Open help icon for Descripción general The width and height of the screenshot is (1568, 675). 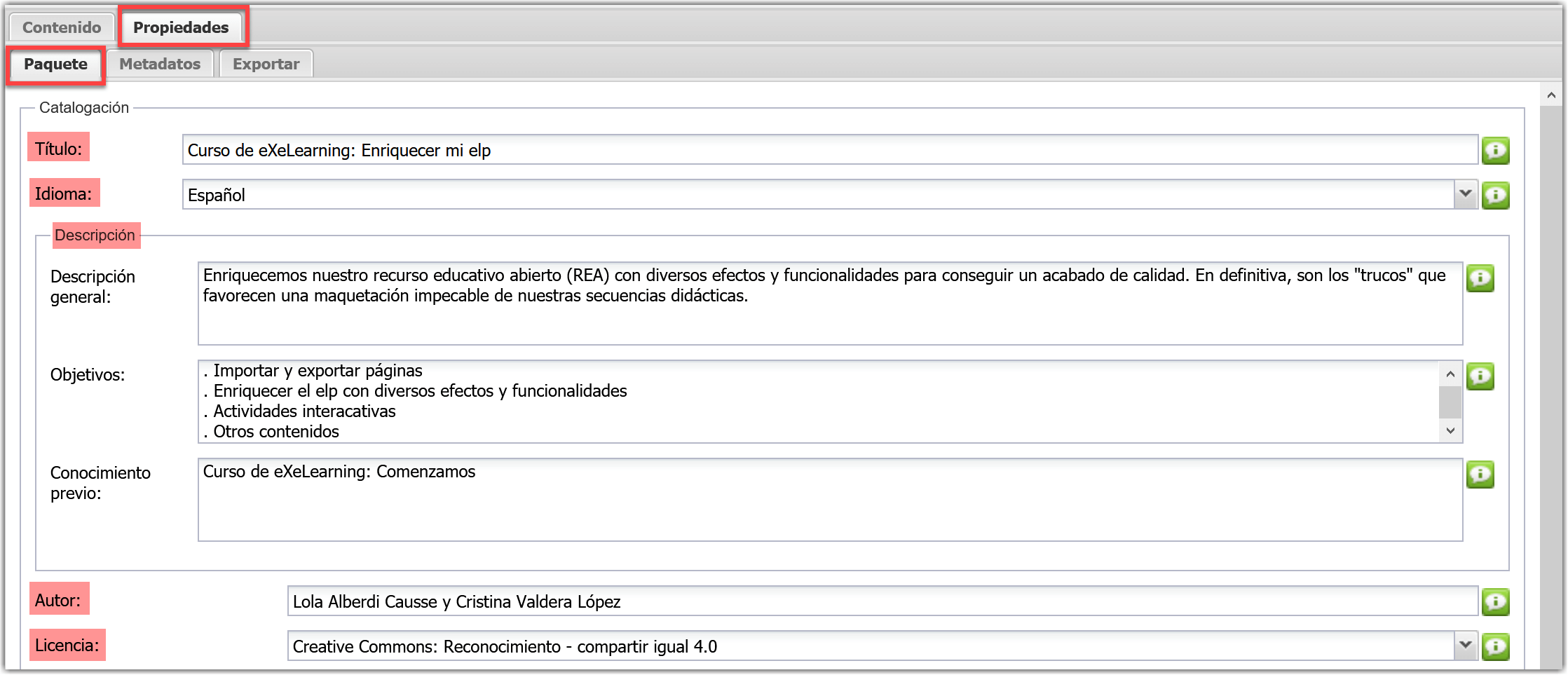[x=1480, y=278]
